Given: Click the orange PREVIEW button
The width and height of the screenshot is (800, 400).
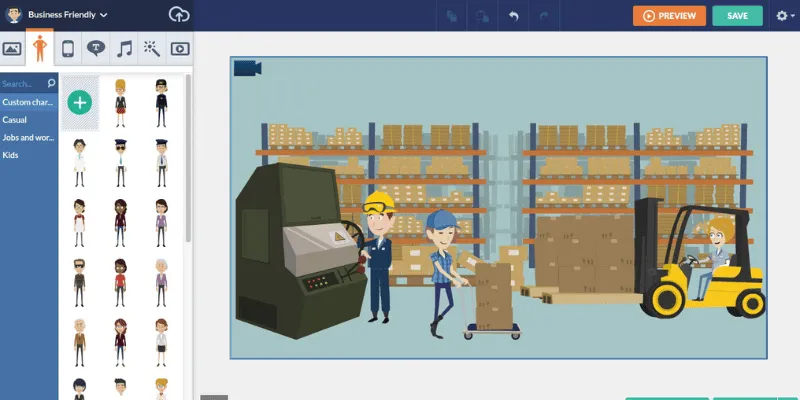Looking at the screenshot, I should pyautogui.click(x=669, y=16).
